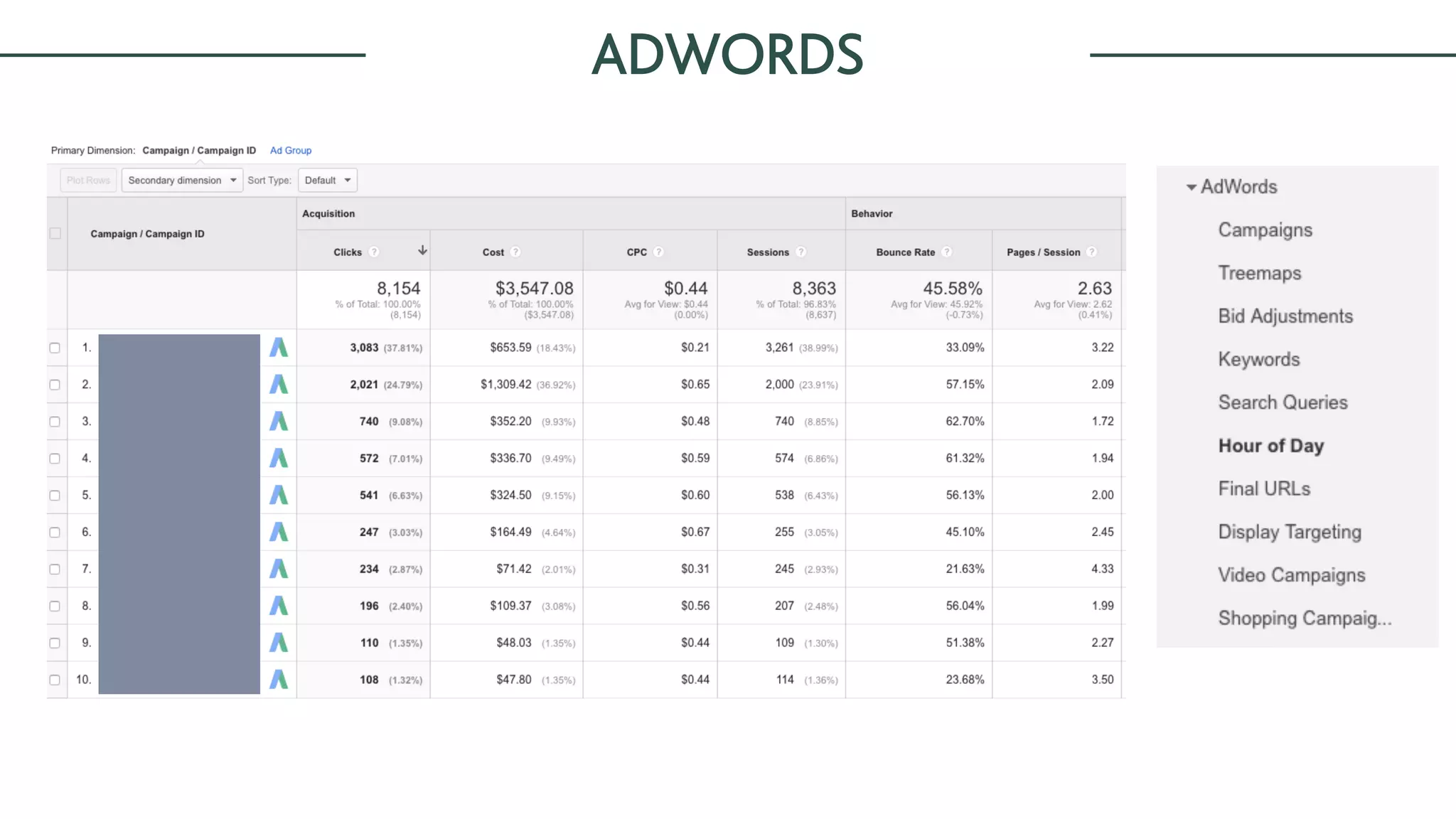
Task: Toggle the select-all header checkbox
Action: tap(55, 233)
